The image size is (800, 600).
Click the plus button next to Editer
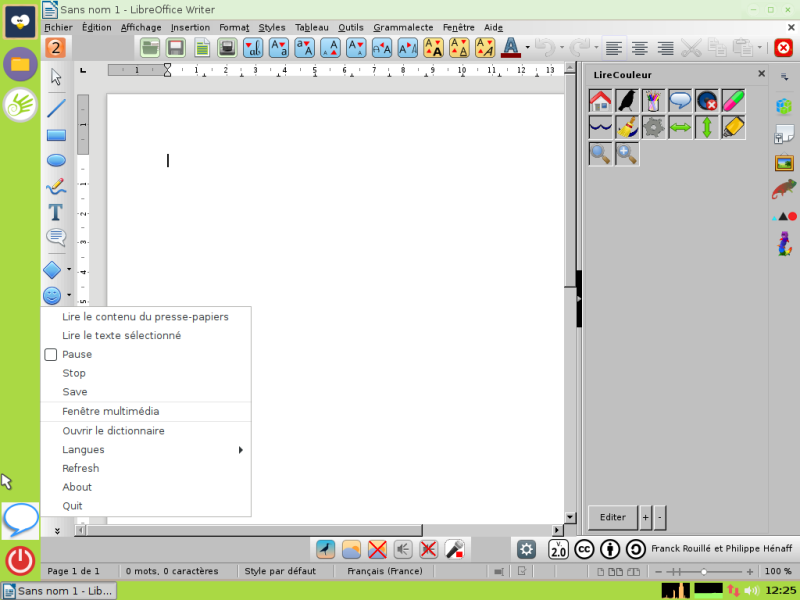coord(645,517)
